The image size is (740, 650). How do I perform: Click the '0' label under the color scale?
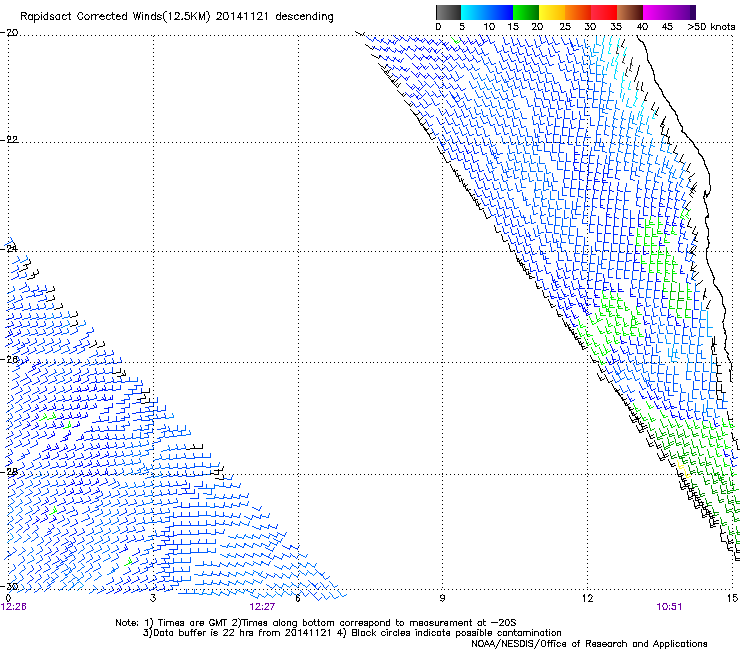click(x=438, y=26)
